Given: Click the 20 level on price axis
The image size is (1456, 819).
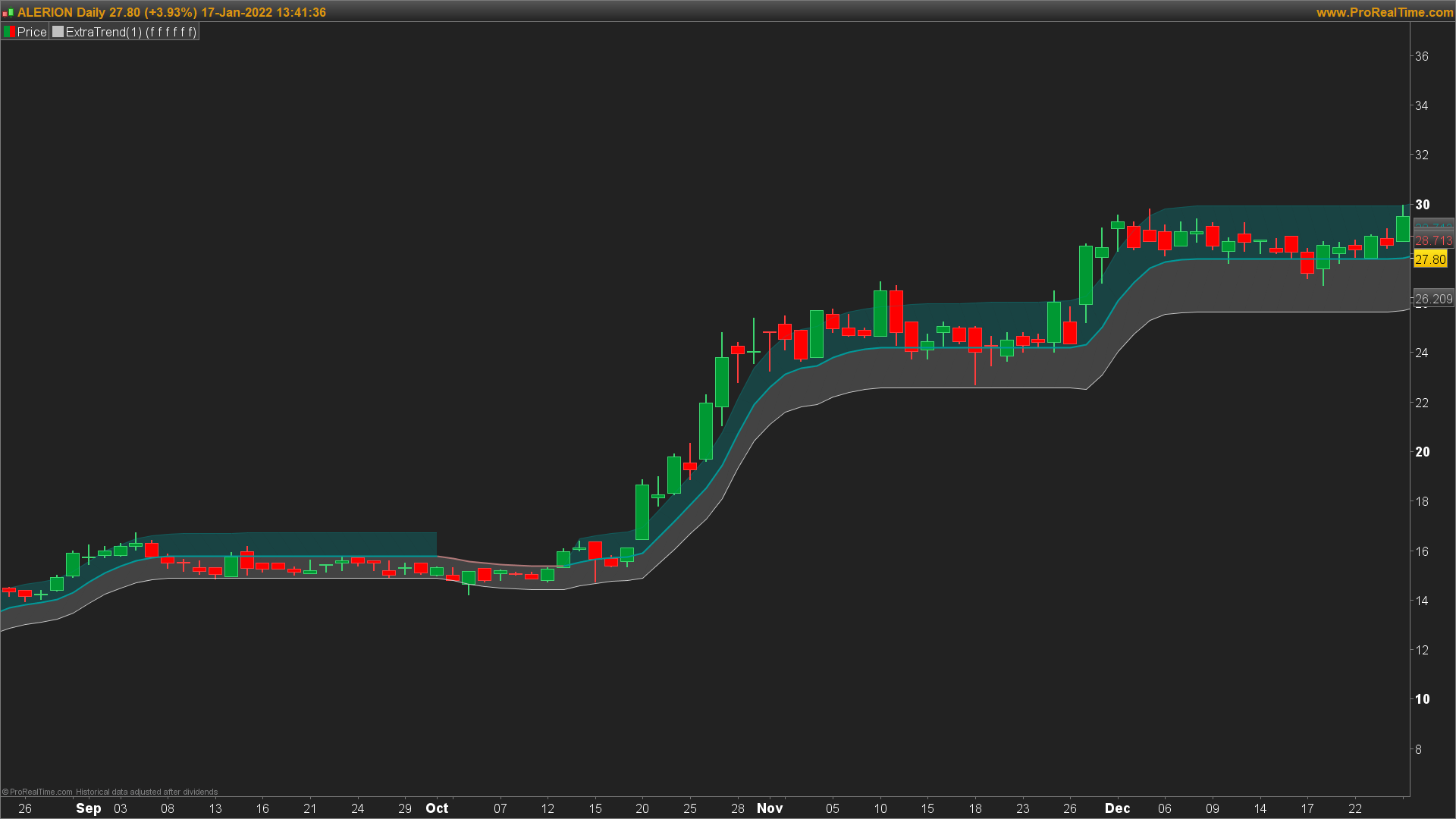Looking at the screenshot, I should pos(1423,452).
